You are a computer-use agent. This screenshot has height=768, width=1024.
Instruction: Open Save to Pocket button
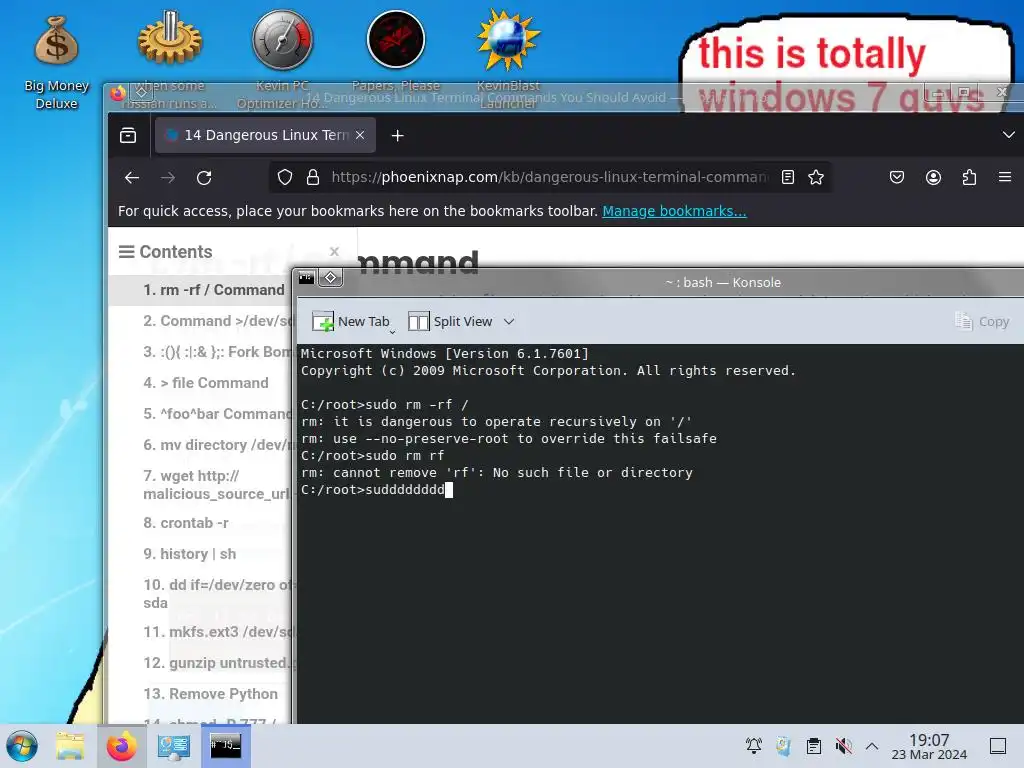tap(897, 177)
